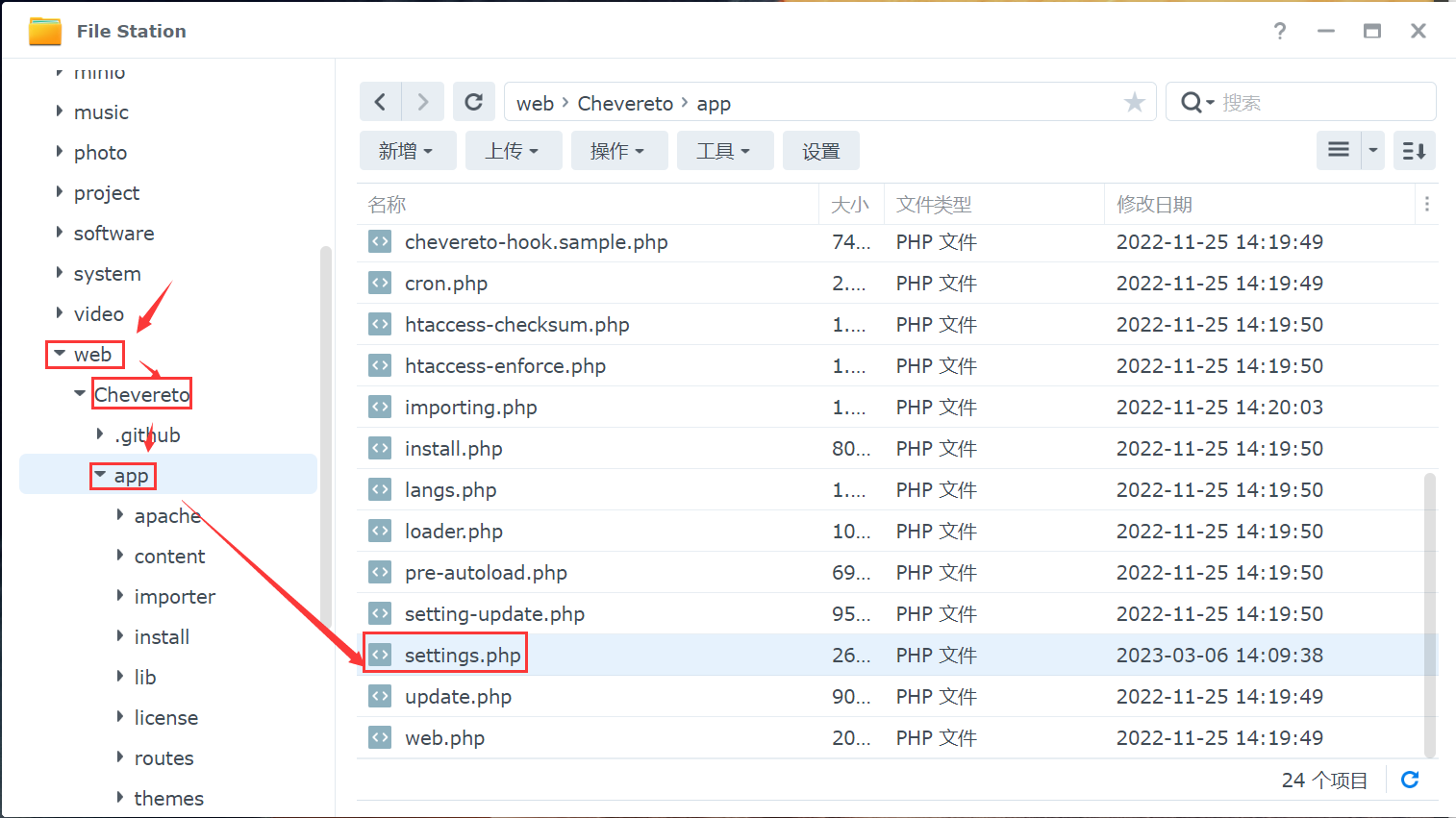Click file icon of web.php
Screen dimensions: 1456x818
[380, 737]
